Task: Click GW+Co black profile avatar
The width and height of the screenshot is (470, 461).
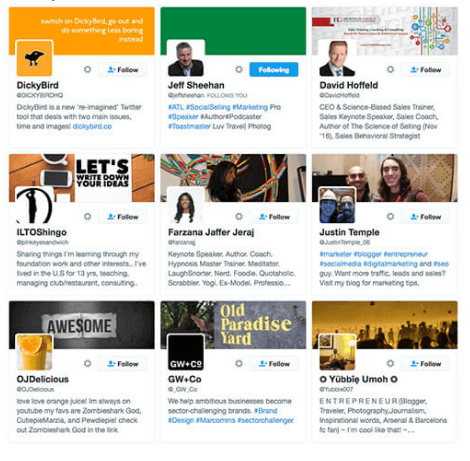Action: point(186,352)
